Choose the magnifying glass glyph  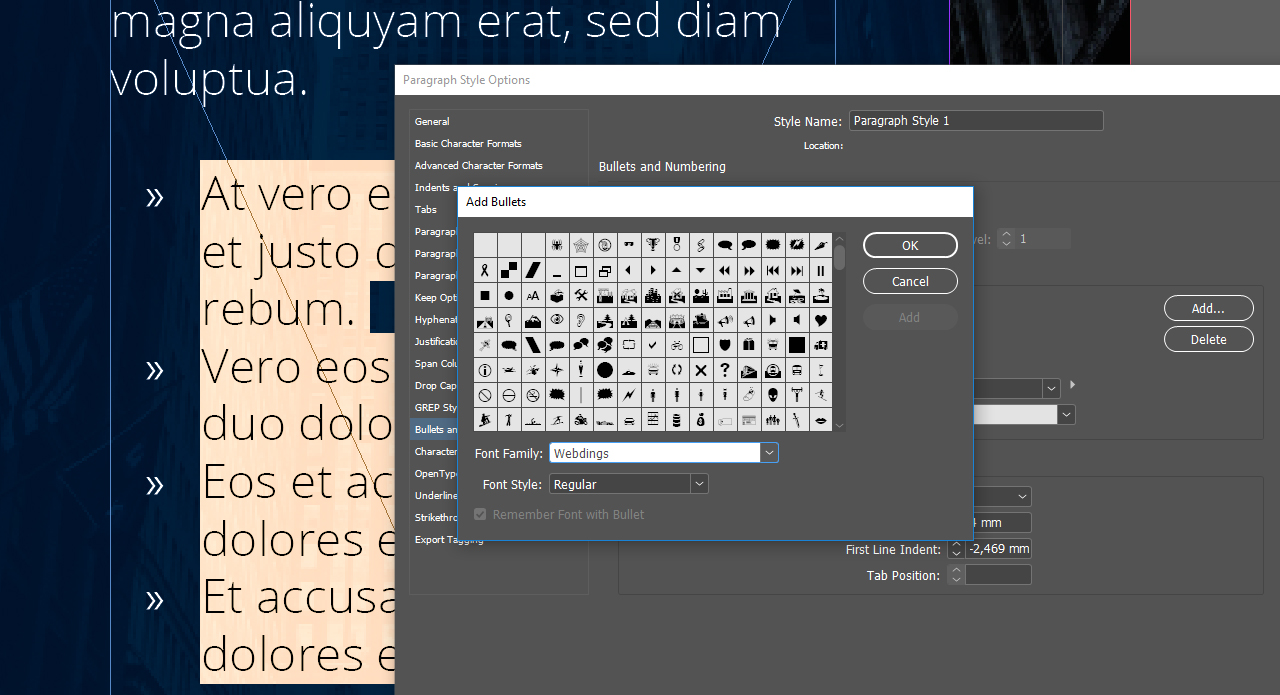coord(509,320)
